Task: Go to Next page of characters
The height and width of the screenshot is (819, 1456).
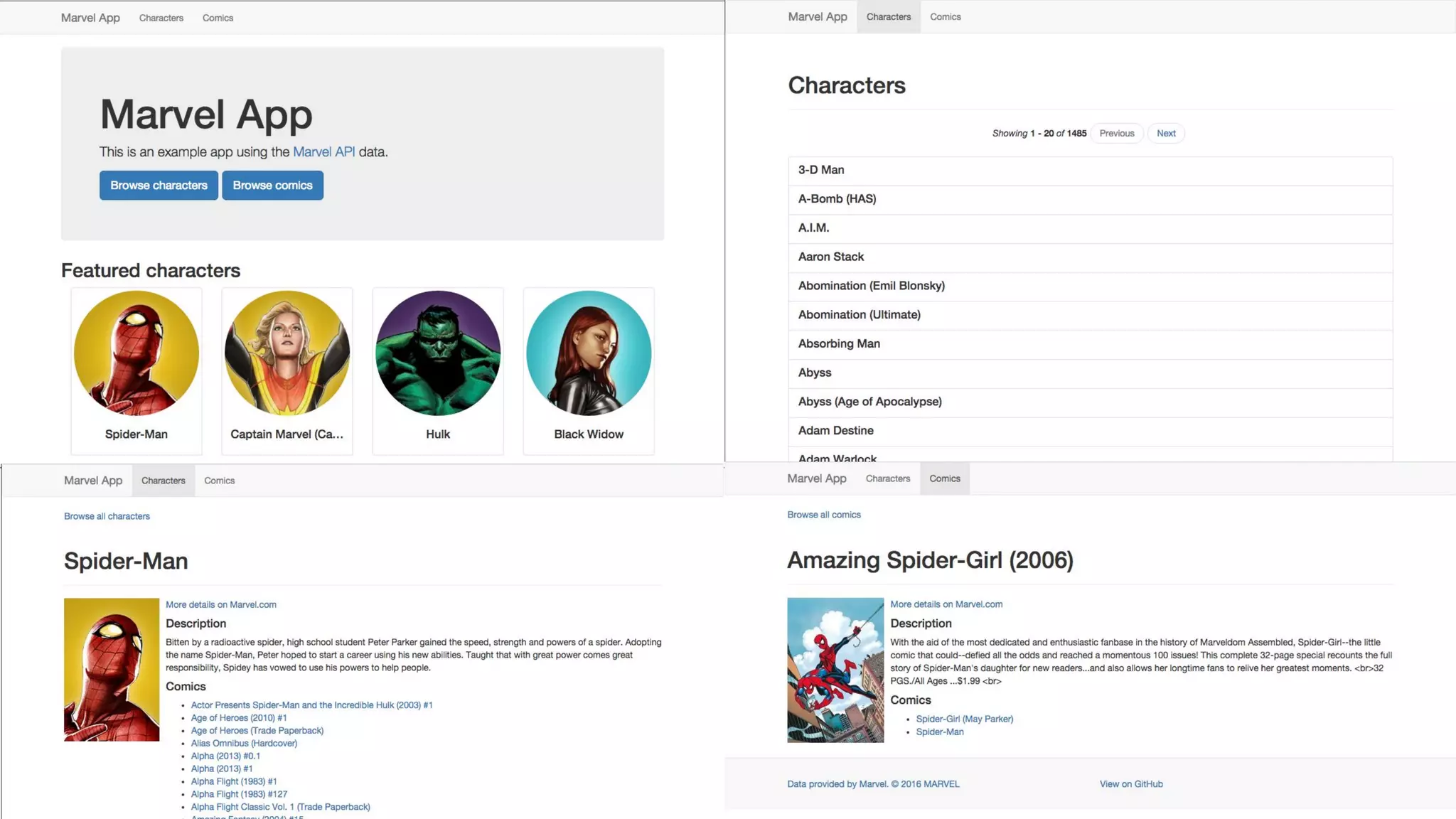Action: [1165, 133]
